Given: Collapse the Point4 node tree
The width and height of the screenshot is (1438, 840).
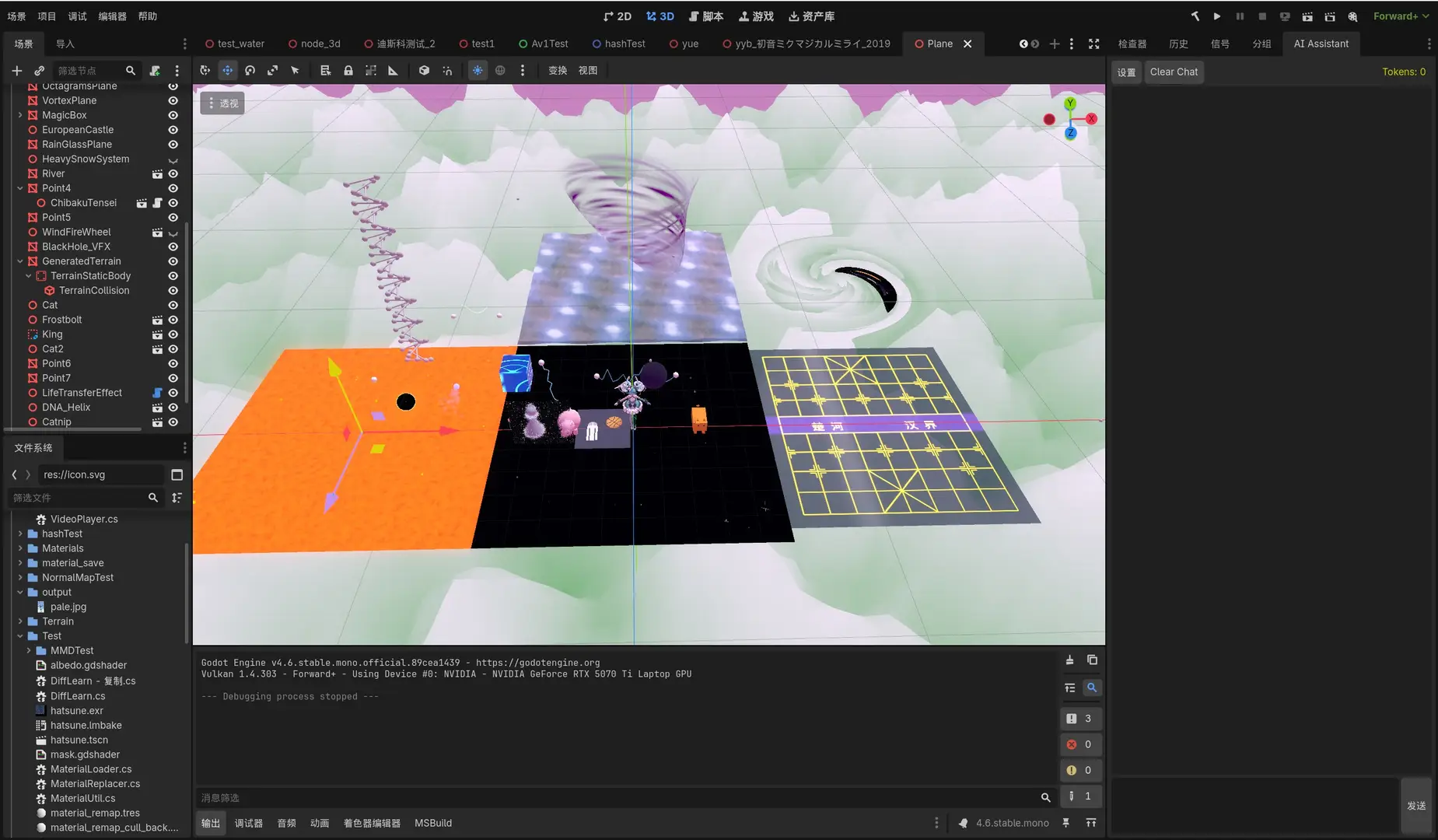Looking at the screenshot, I should point(19,187).
